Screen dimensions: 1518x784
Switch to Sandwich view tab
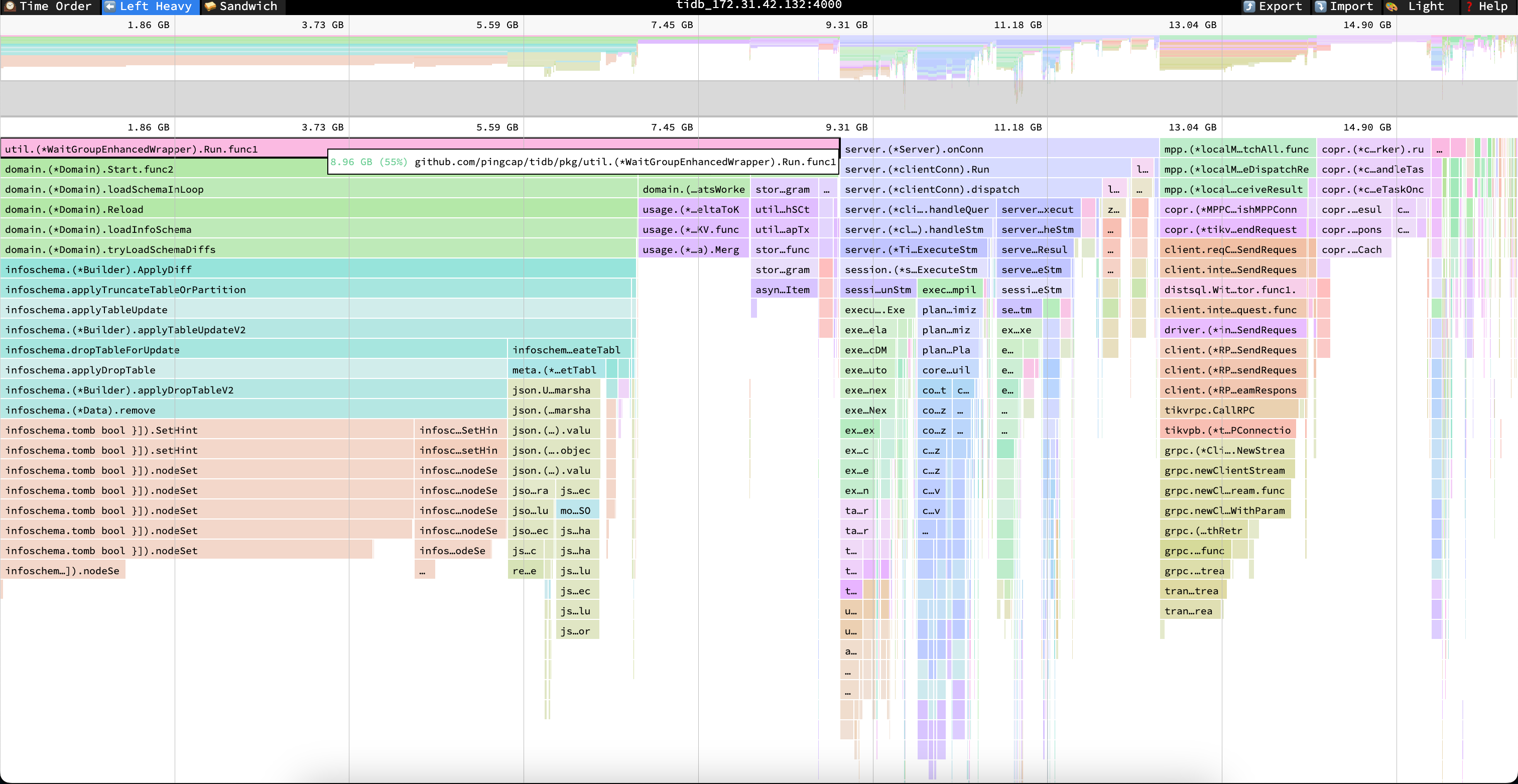tap(247, 7)
